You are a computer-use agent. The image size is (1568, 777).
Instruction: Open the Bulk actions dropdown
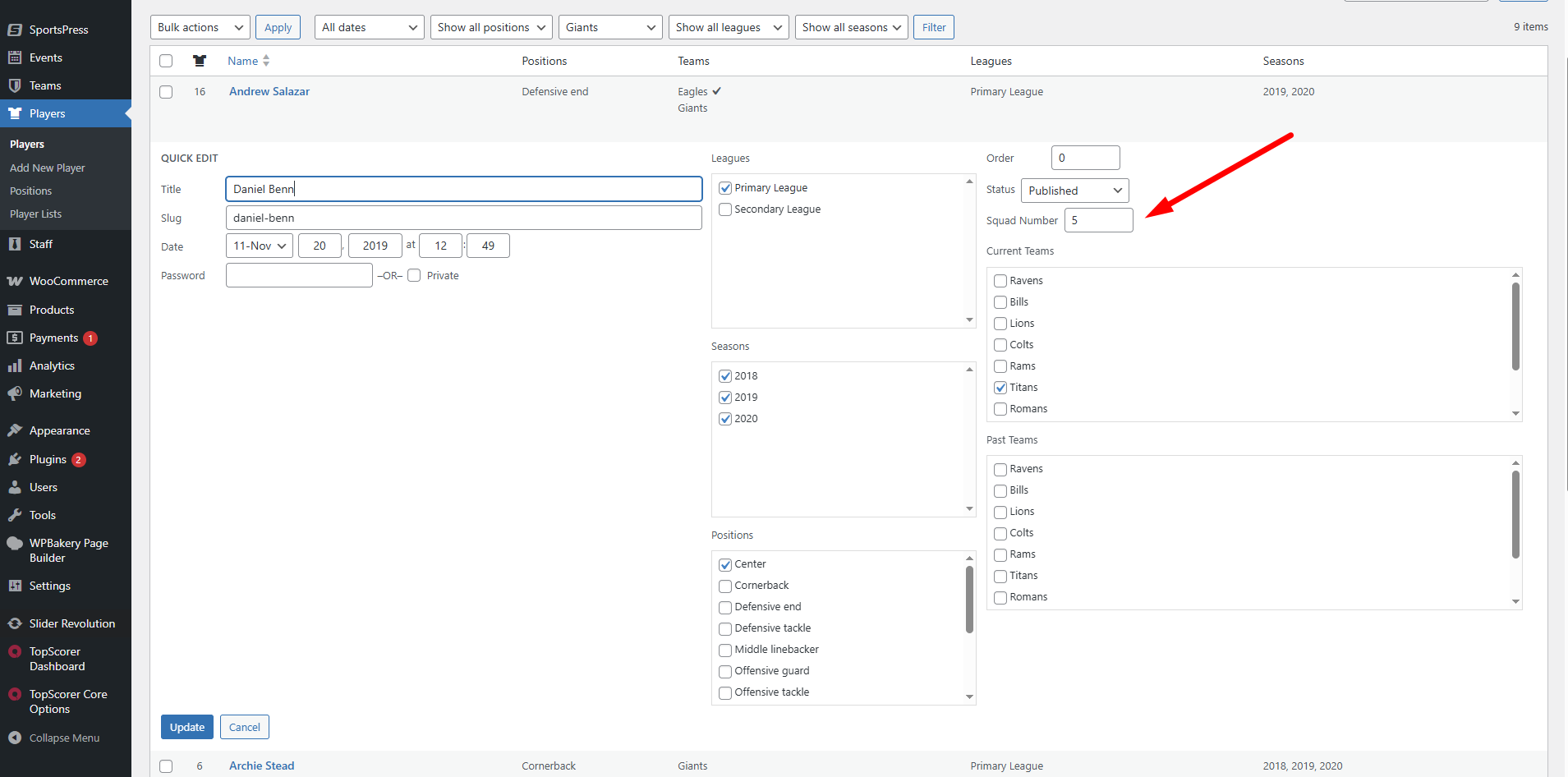click(200, 27)
